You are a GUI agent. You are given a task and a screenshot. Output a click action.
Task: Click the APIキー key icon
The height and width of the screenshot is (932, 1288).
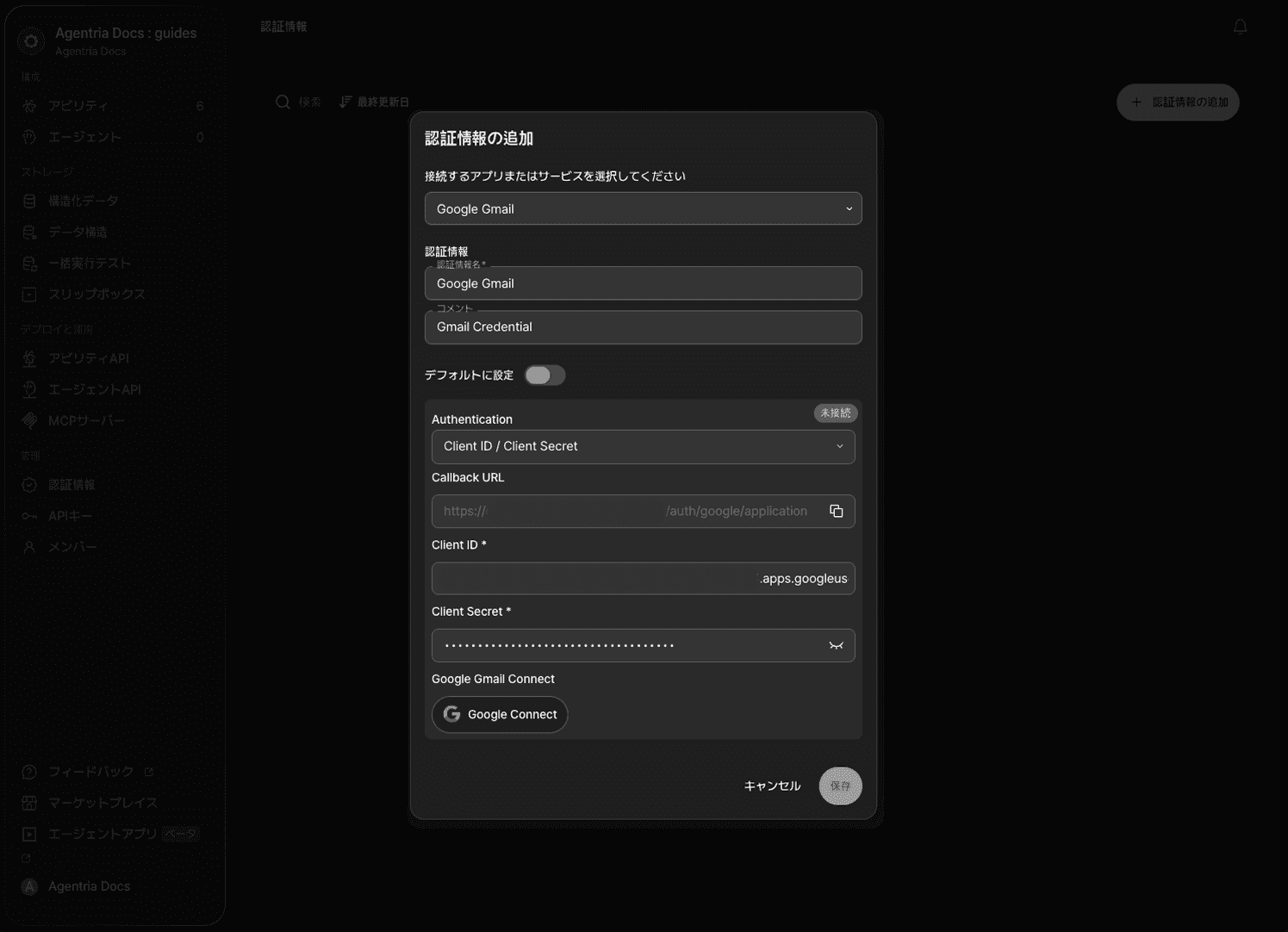[x=29, y=516]
